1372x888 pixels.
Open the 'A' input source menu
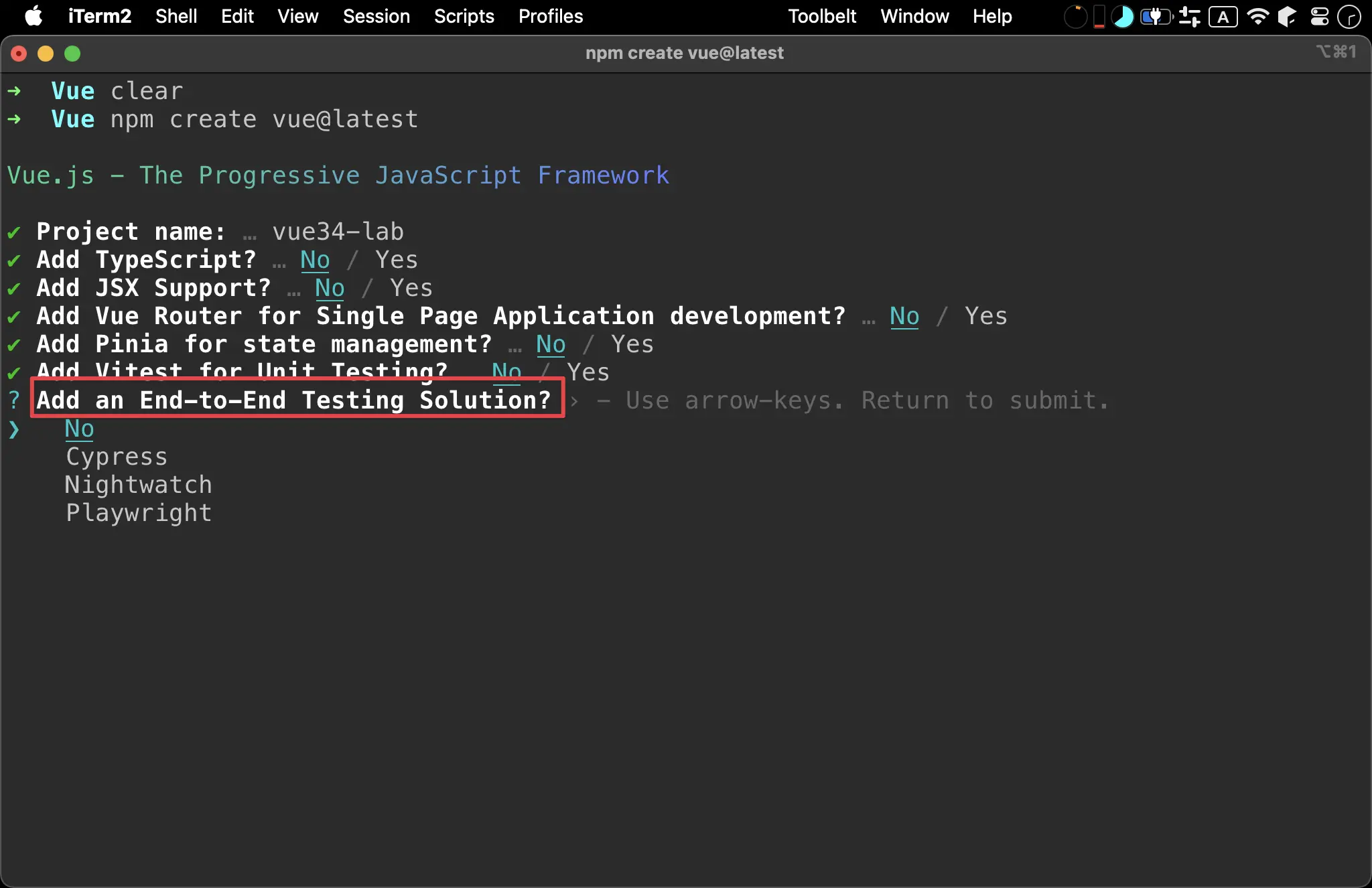[x=1223, y=17]
